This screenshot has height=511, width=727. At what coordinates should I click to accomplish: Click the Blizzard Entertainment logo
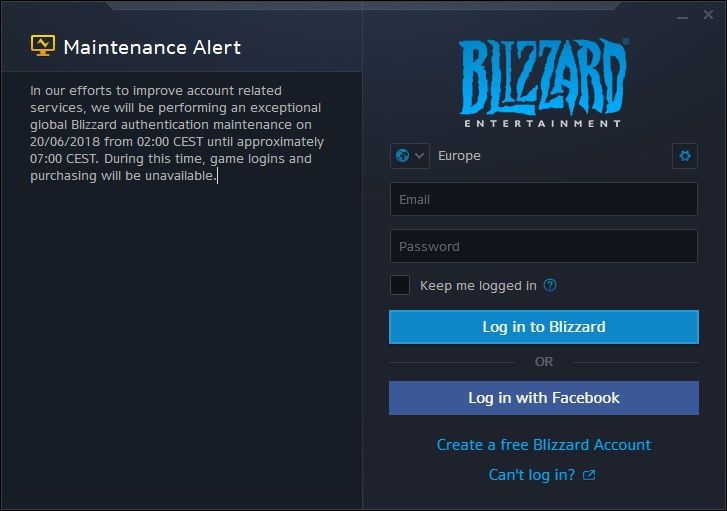(543, 83)
